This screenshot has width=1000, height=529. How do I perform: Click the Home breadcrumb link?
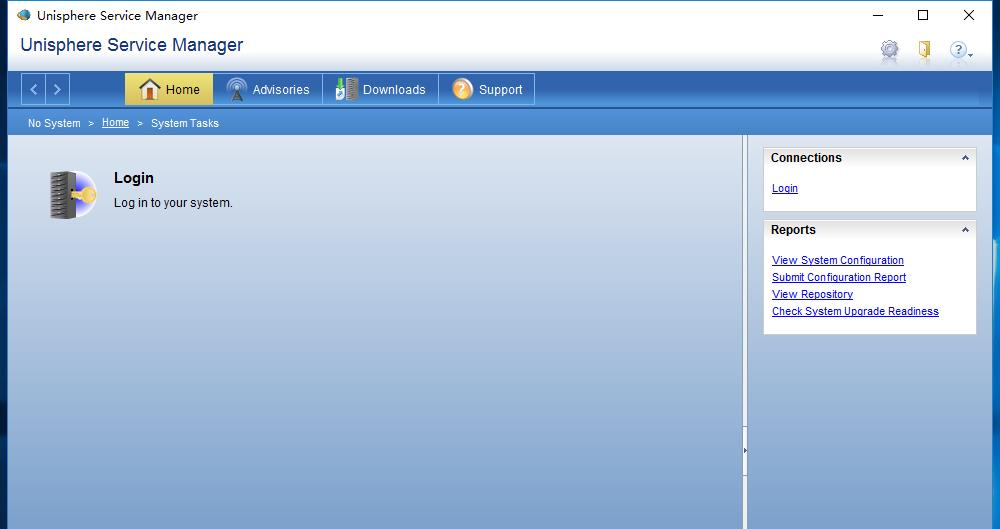pyautogui.click(x=115, y=122)
